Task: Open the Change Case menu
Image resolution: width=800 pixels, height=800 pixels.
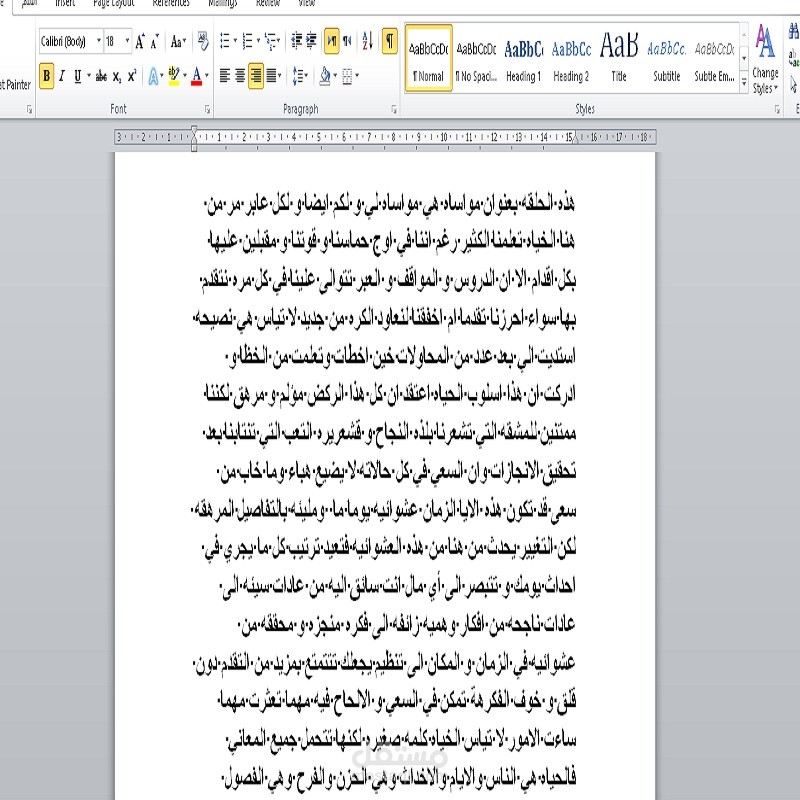Action: click(x=178, y=41)
